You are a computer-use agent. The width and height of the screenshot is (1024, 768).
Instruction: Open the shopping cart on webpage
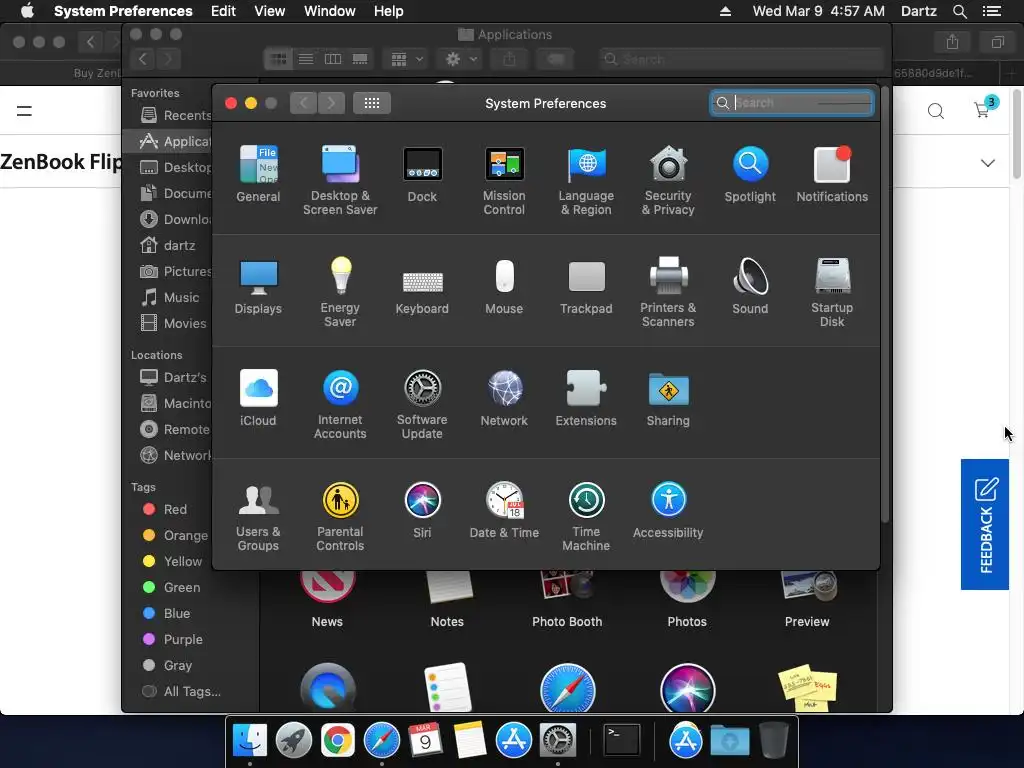click(x=984, y=109)
